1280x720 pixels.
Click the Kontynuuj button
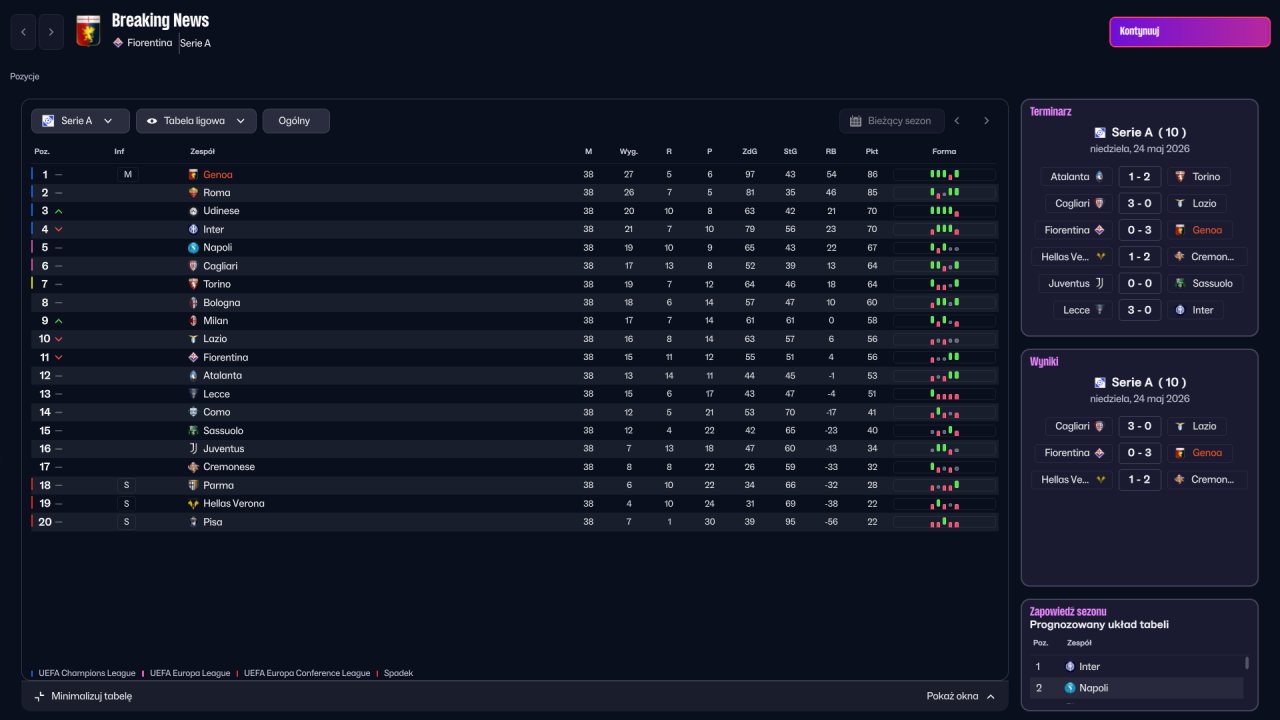(x=1190, y=31)
